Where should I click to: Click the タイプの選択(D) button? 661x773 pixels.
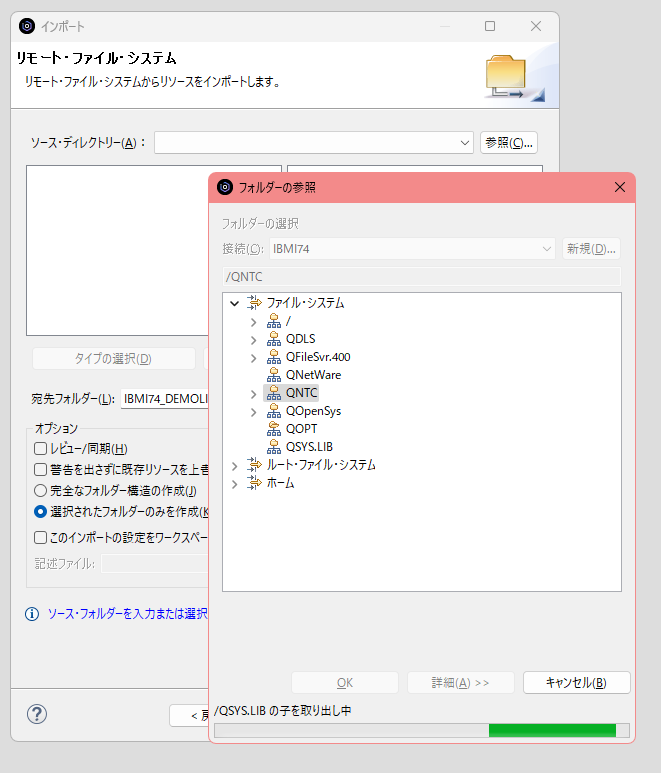(x=113, y=358)
